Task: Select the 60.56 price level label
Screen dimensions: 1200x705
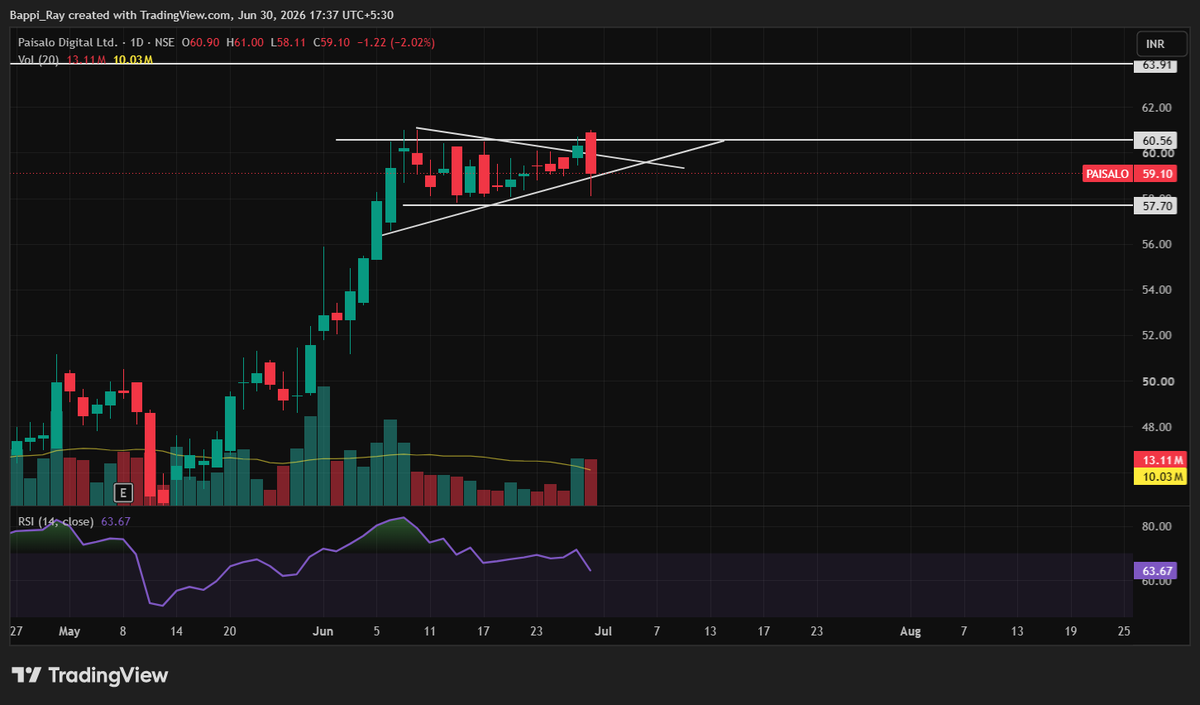Action: pos(1158,141)
